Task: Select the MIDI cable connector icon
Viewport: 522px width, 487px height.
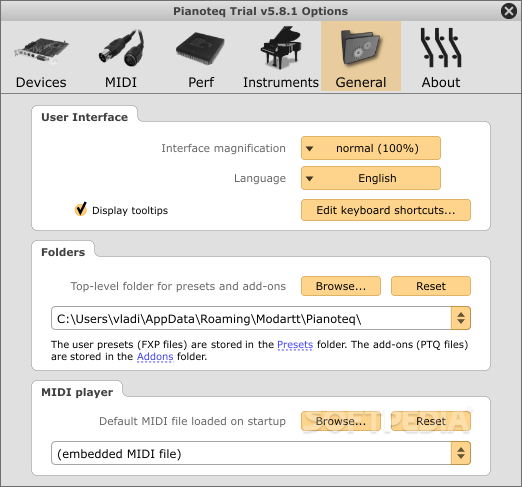Action: point(121,48)
